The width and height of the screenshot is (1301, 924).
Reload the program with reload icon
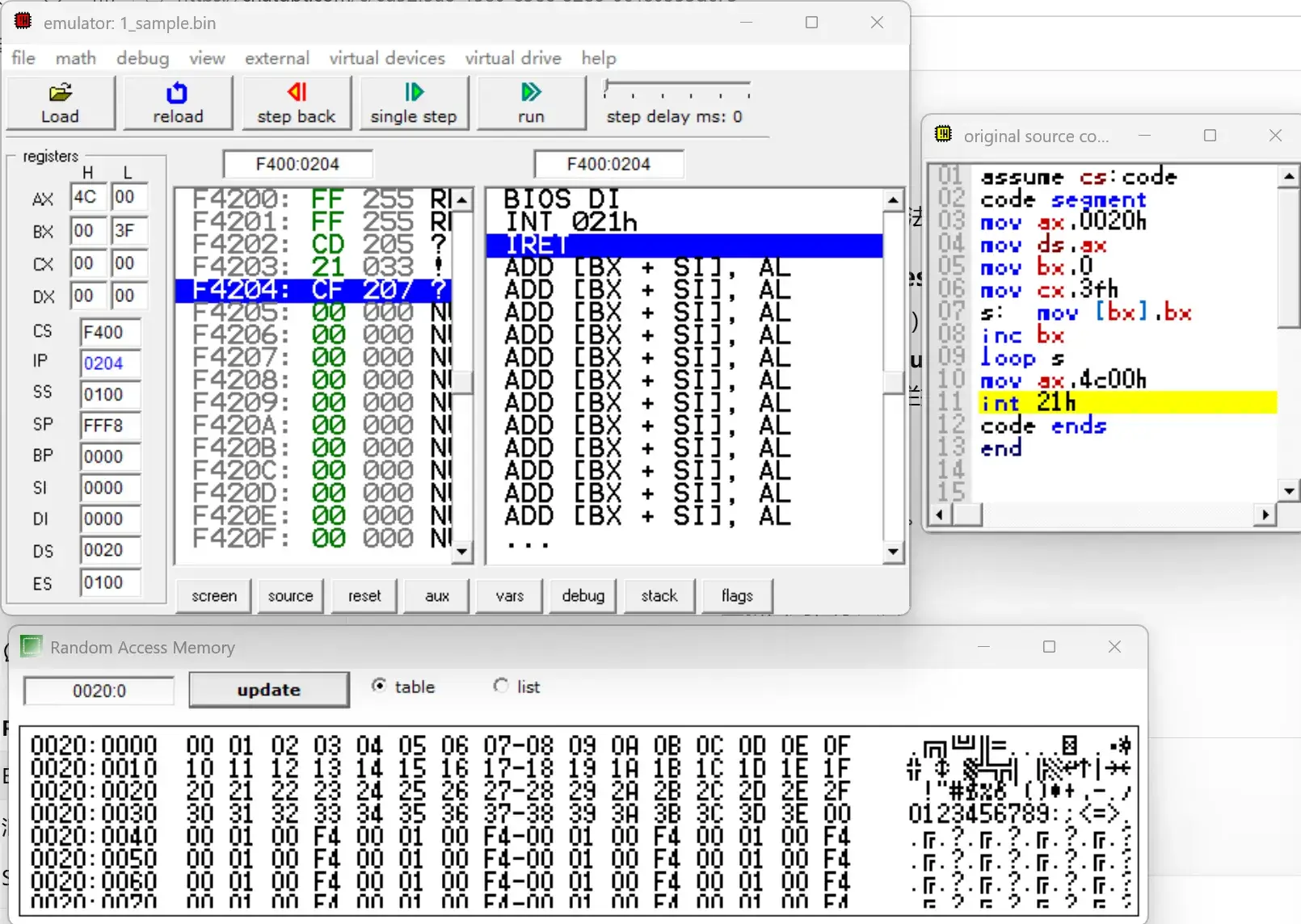178,103
